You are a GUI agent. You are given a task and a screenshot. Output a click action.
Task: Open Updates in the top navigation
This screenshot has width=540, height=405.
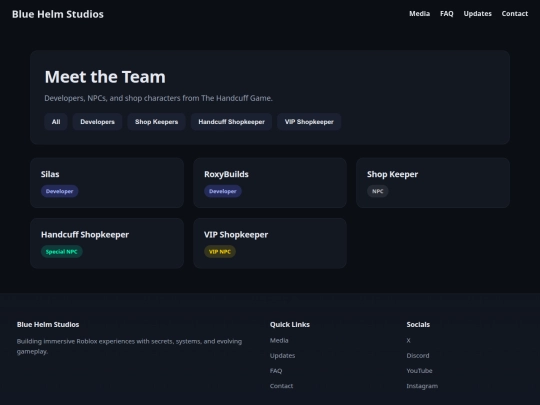click(477, 14)
